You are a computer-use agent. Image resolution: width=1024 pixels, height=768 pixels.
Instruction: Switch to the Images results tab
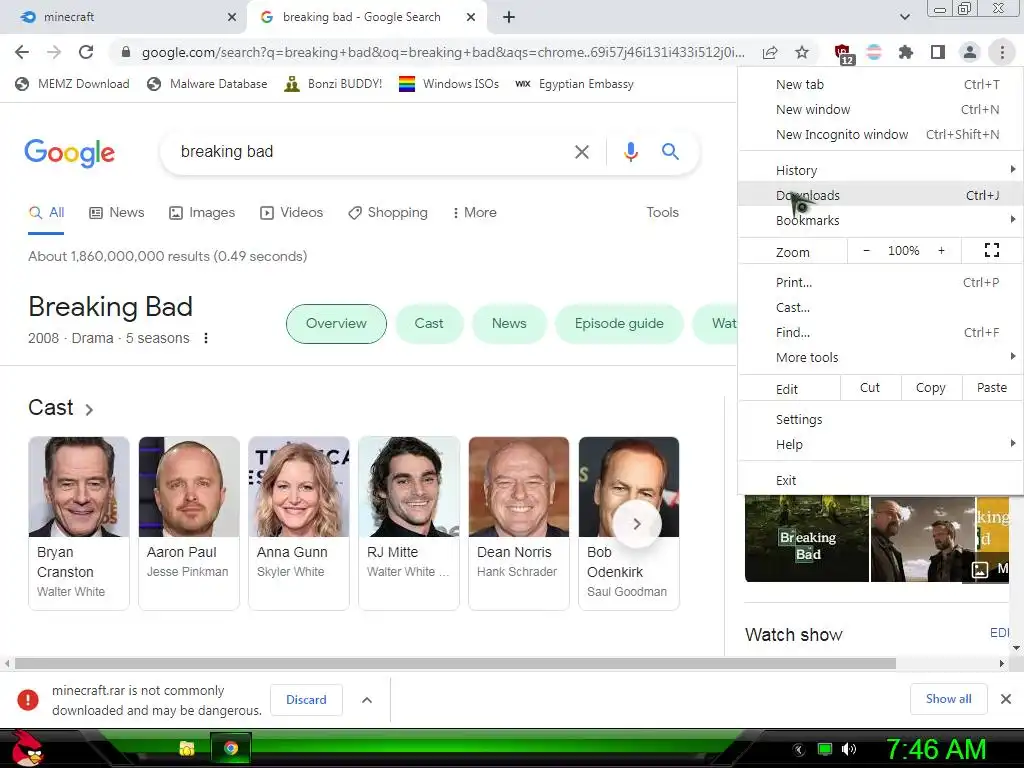tap(202, 212)
